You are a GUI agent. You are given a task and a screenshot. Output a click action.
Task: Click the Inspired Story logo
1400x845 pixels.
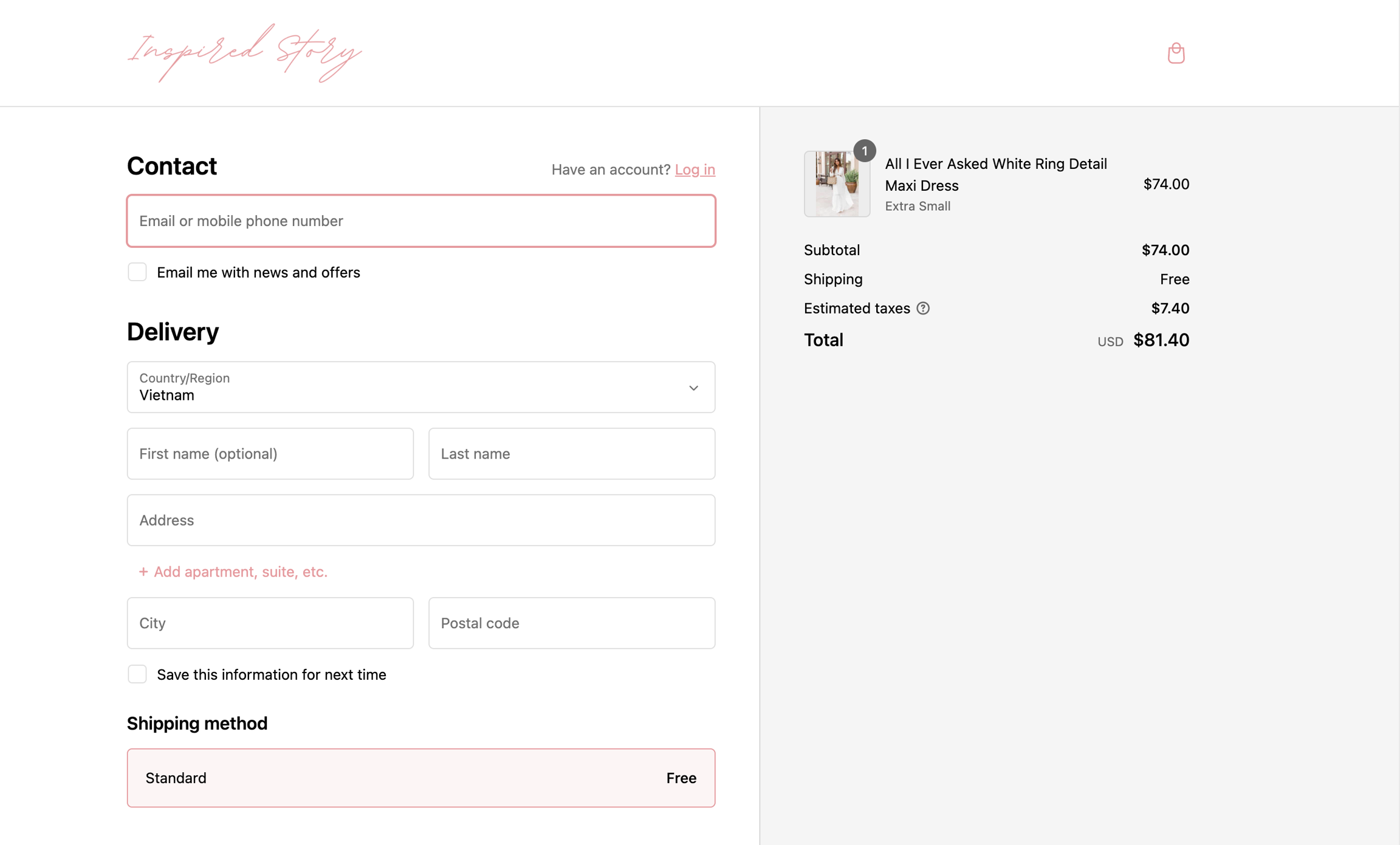(x=244, y=53)
